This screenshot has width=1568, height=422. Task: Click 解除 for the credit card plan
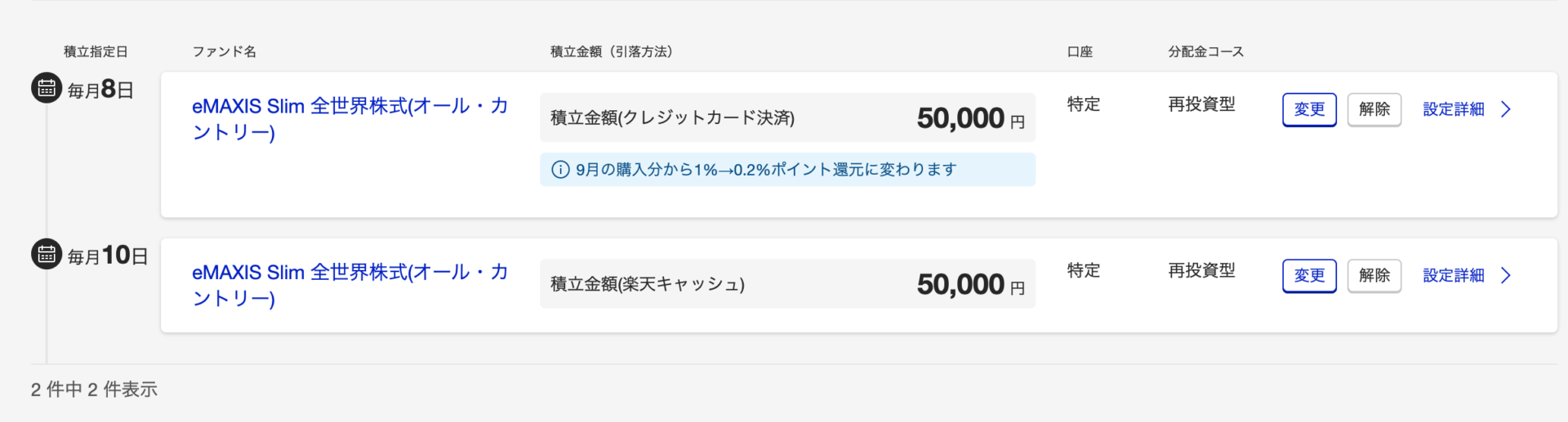click(1374, 109)
